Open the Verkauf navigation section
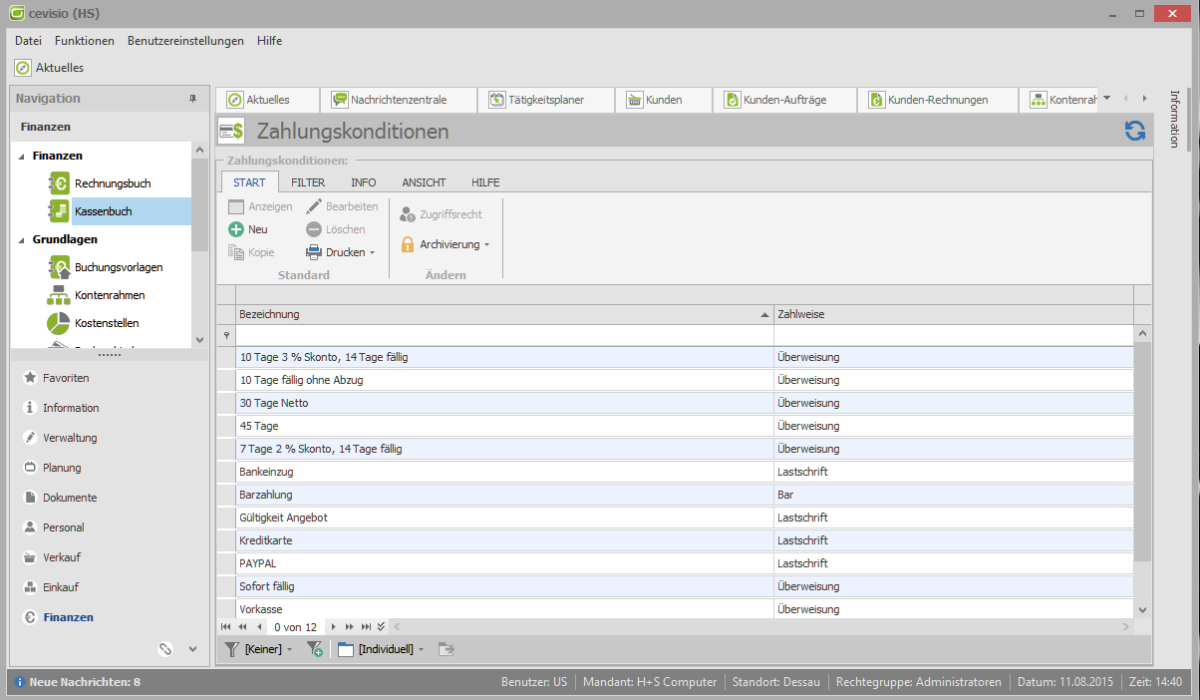The image size is (1200, 700). [x=61, y=558]
